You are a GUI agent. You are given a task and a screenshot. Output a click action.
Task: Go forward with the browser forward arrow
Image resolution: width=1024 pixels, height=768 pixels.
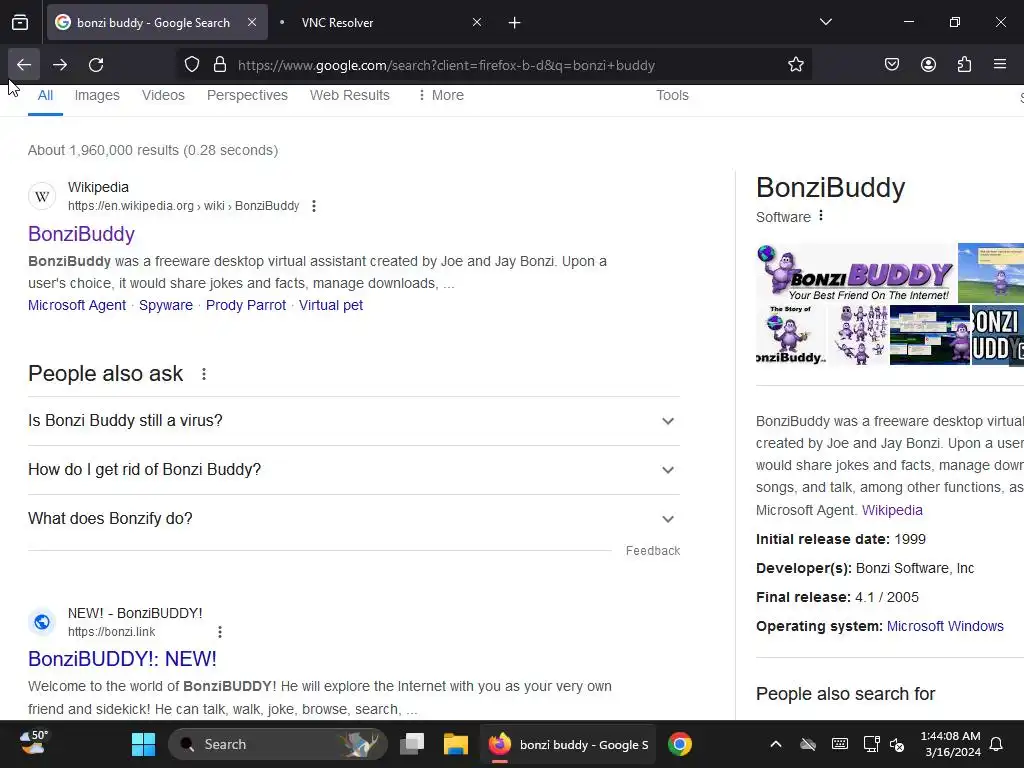[60, 65]
